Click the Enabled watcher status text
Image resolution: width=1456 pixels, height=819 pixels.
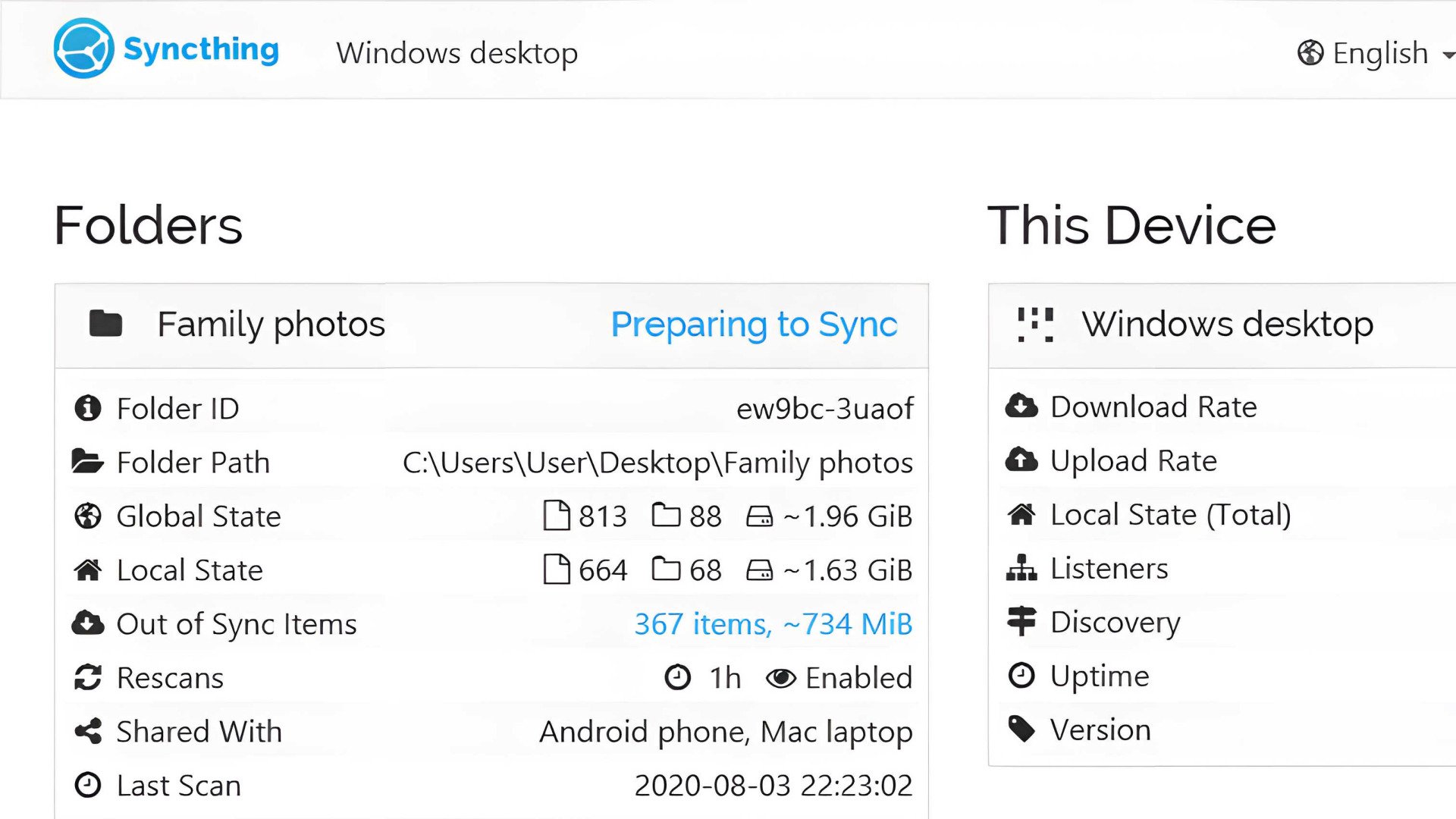(859, 678)
